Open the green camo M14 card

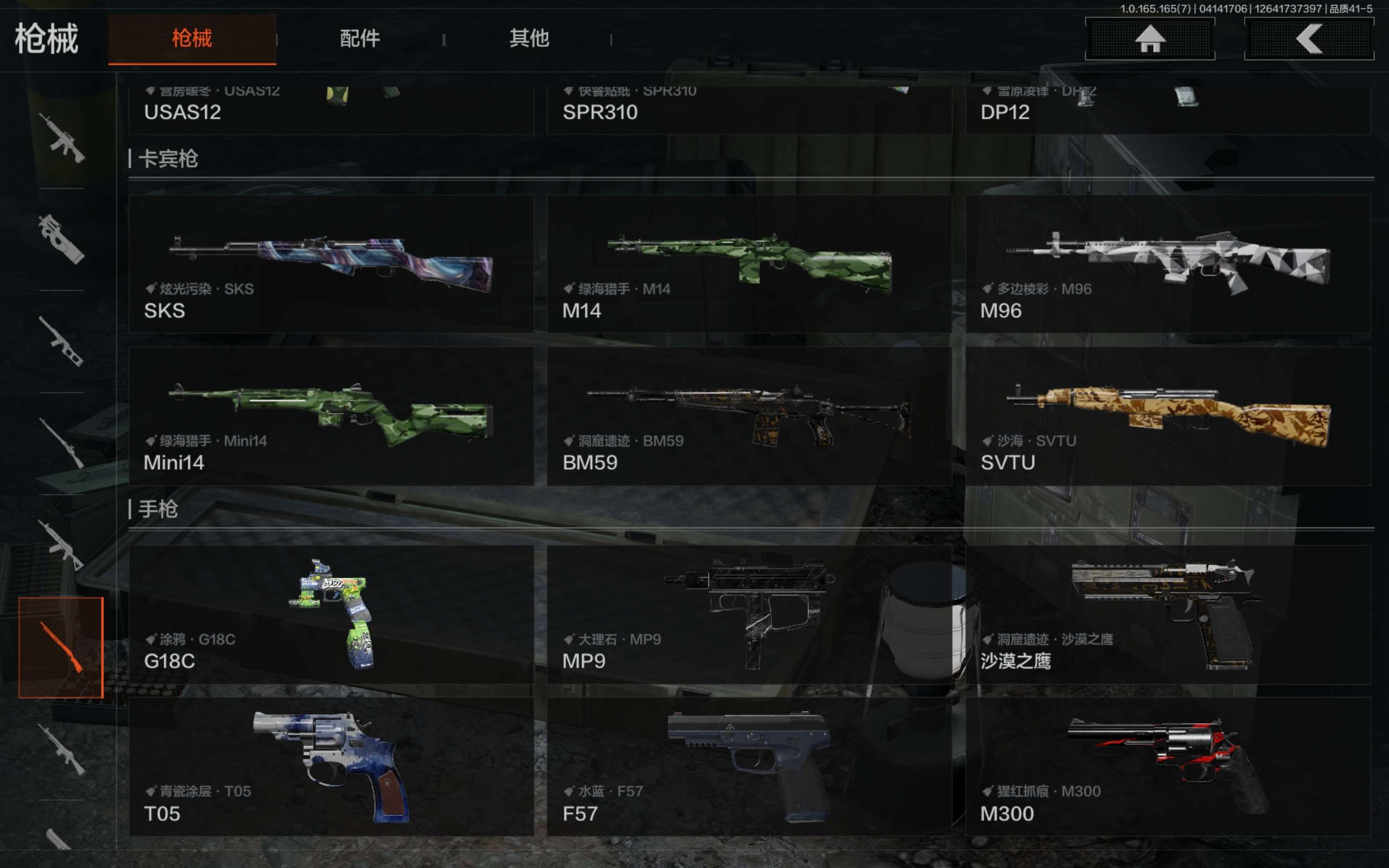tap(749, 264)
